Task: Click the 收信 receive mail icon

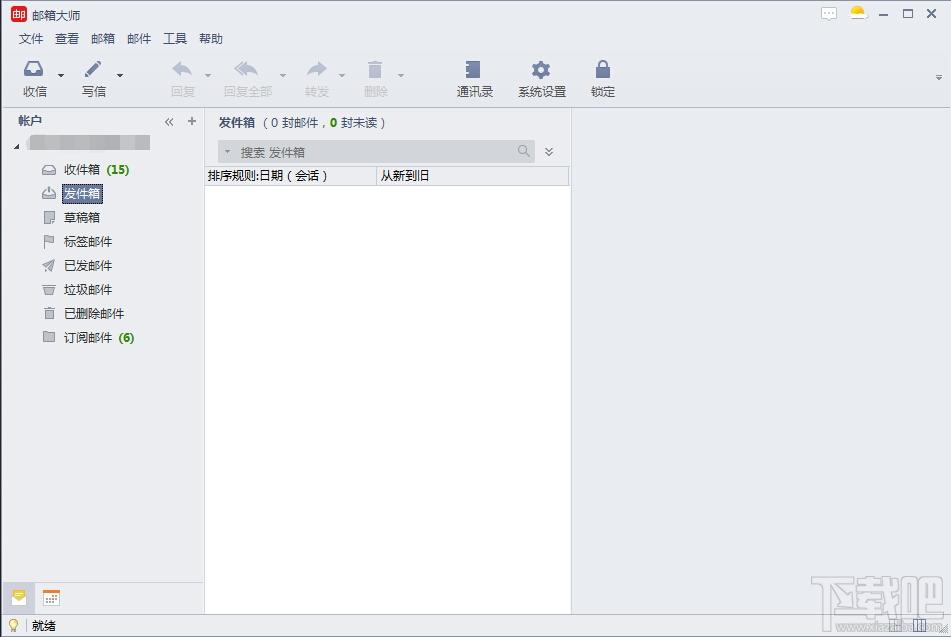Action: (34, 69)
